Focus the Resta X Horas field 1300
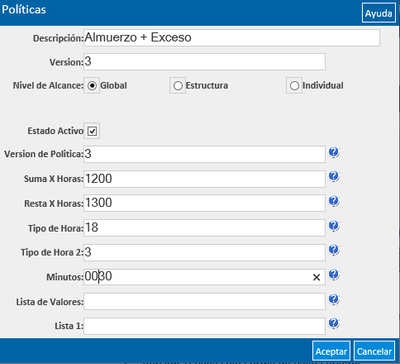Viewport: 400px width, 364px height. (x=204, y=203)
